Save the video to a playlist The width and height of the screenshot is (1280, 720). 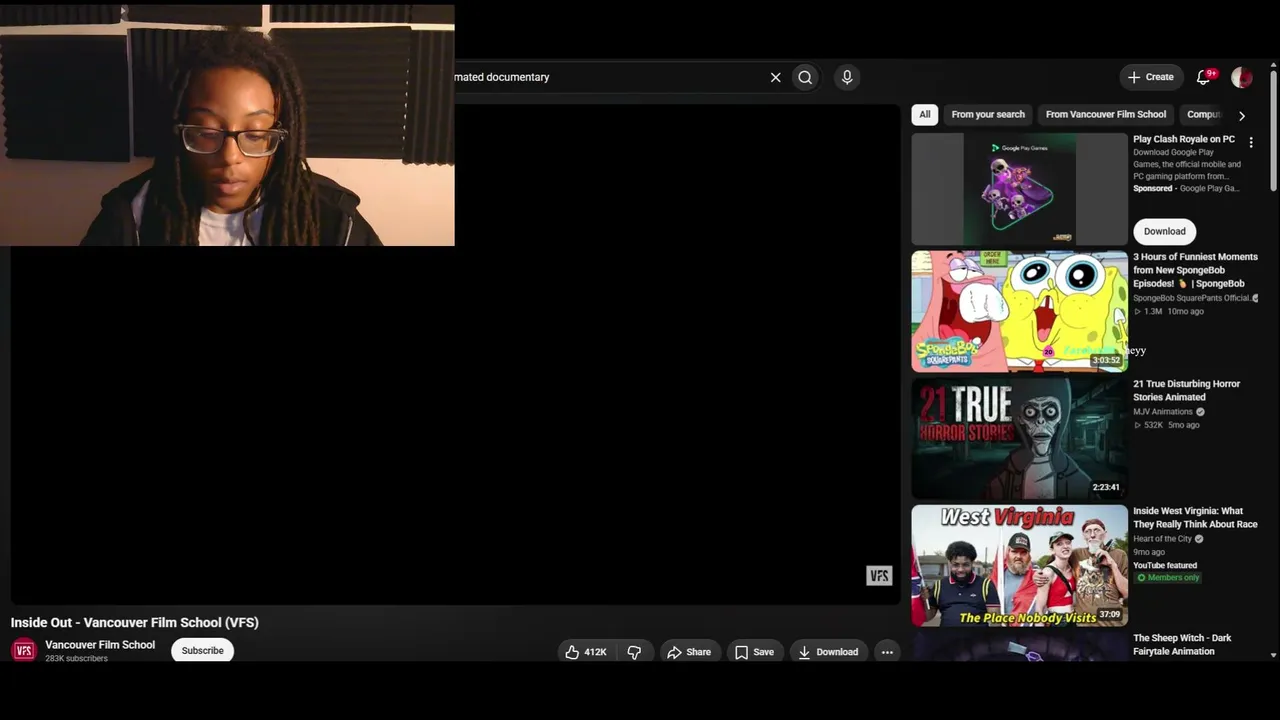point(754,652)
